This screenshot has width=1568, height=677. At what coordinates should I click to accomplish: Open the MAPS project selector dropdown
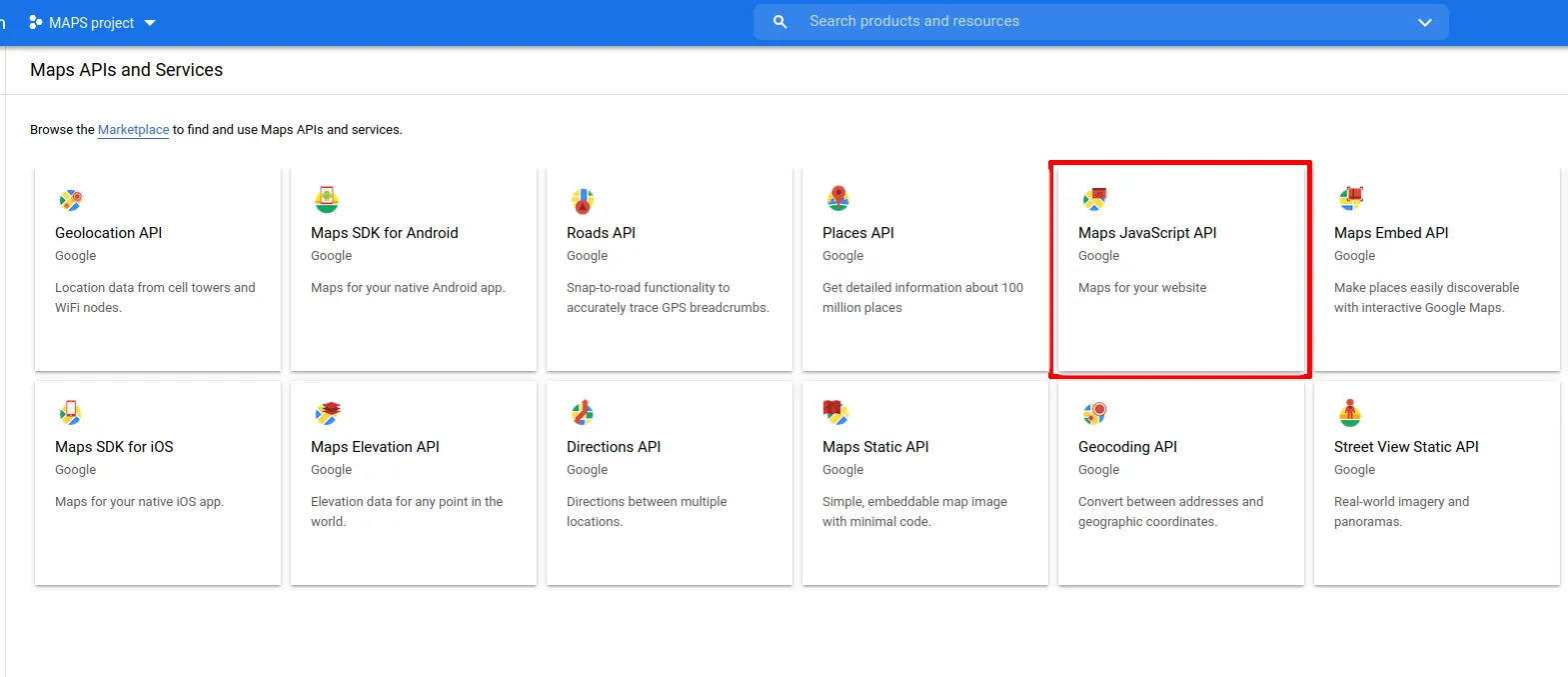(92, 22)
